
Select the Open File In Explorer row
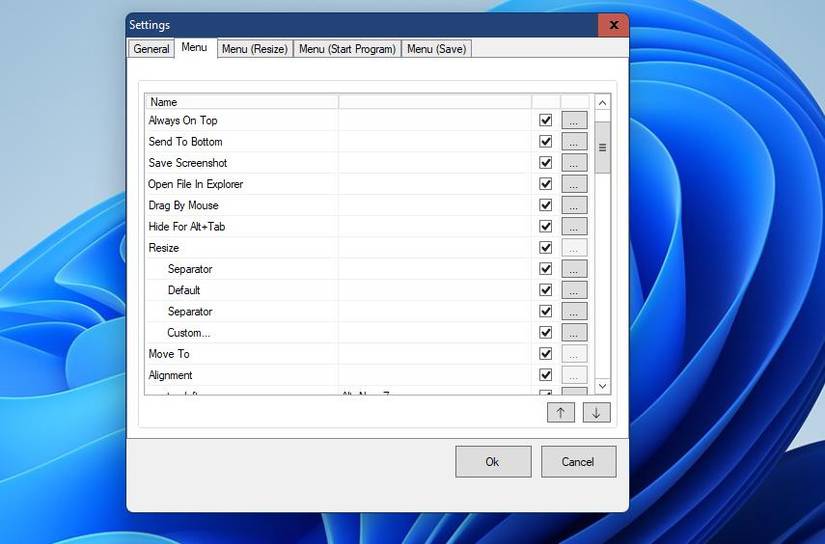tap(366, 184)
